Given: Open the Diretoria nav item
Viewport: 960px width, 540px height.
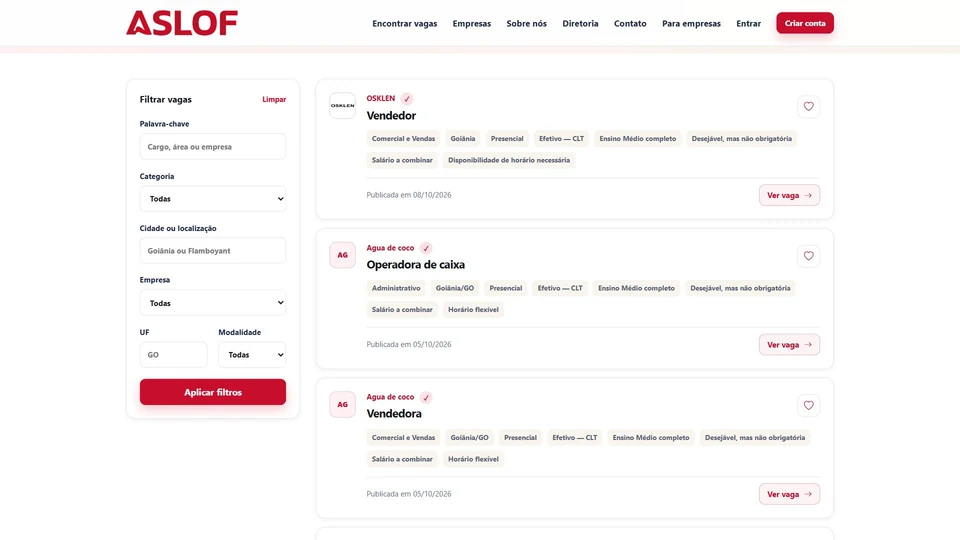Looking at the screenshot, I should (580, 23).
